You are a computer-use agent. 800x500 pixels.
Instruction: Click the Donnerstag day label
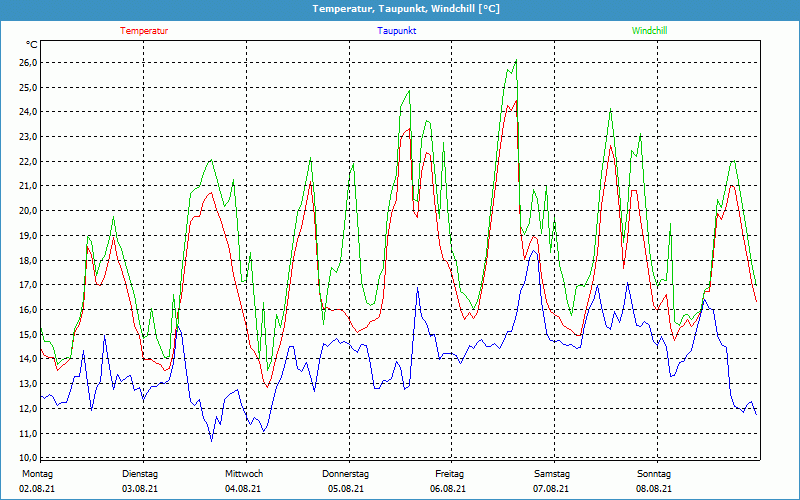pos(345,474)
